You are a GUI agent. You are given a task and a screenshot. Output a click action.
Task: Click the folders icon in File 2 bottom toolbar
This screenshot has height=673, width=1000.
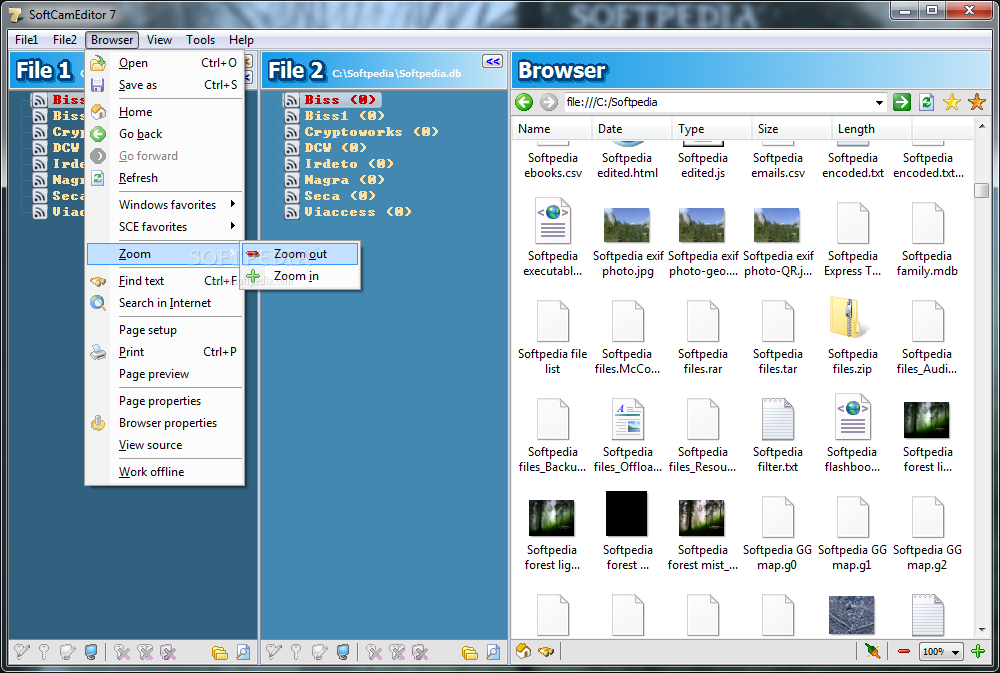click(470, 652)
